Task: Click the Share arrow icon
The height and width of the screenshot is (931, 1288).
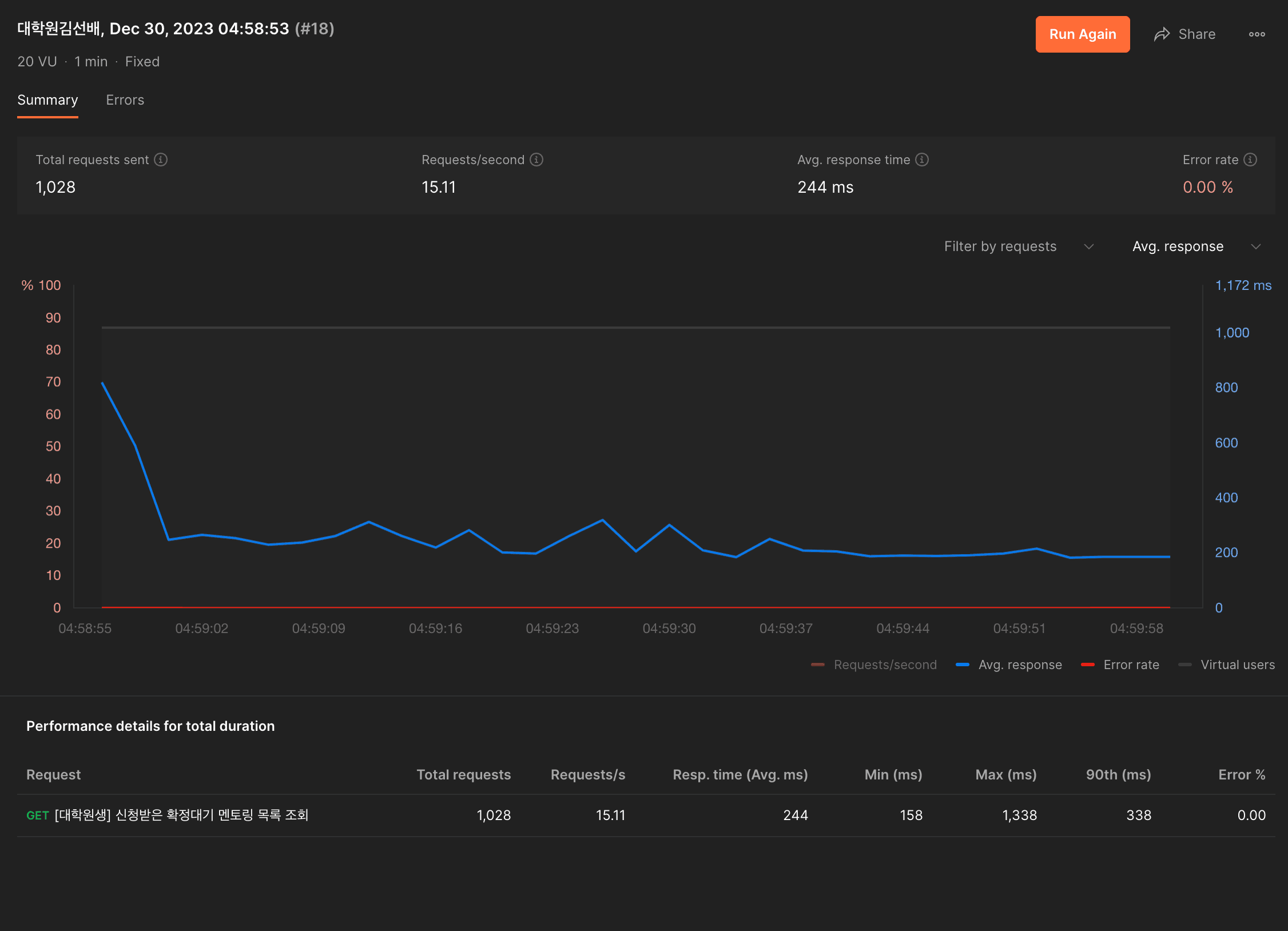Action: tap(1162, 34)
